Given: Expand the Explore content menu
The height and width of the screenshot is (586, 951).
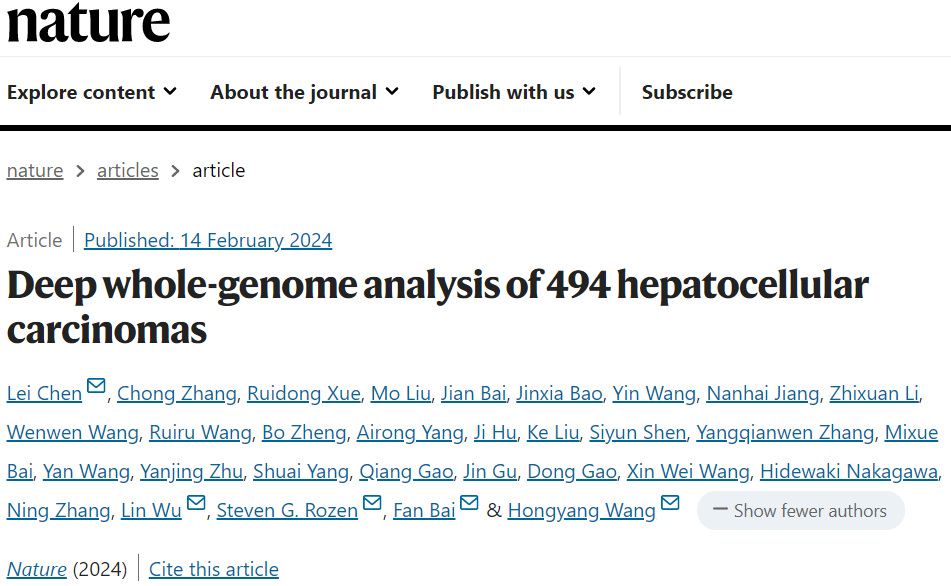Looking at the screenshot, I should [x=92, y=92].
